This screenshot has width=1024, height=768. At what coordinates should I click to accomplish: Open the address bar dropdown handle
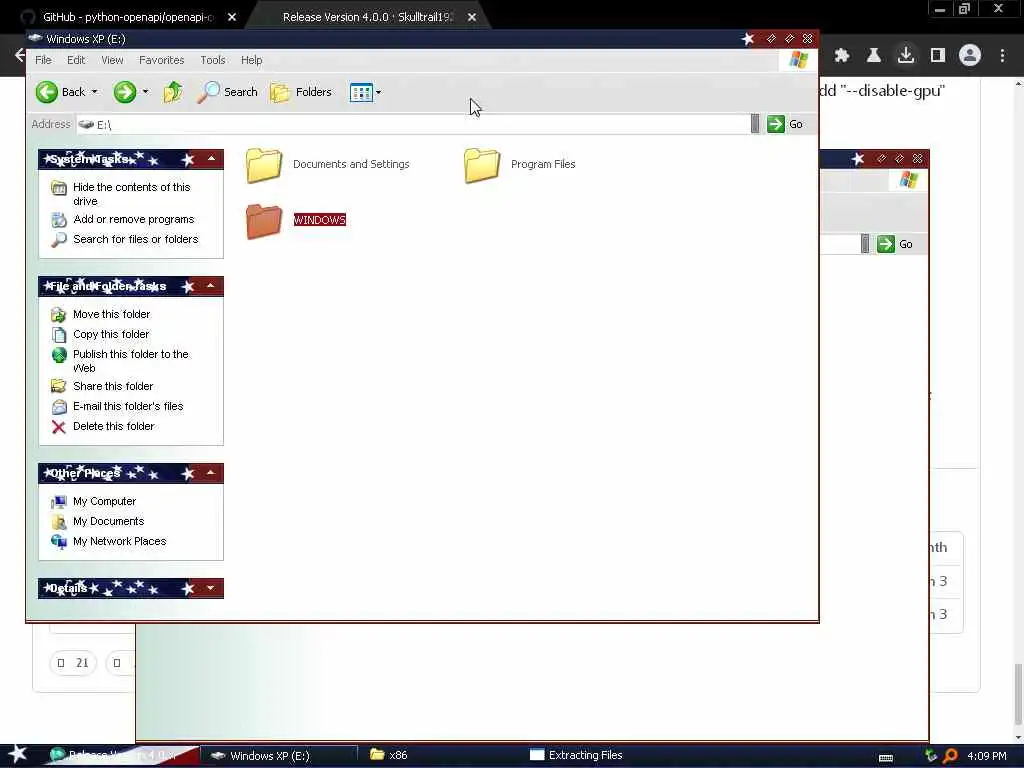tap(755, 124)
